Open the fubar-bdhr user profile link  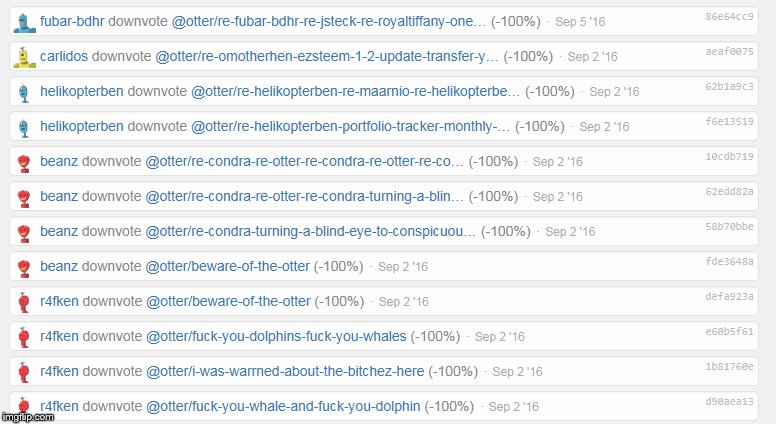pyautogui.click(x=72, y=21)
